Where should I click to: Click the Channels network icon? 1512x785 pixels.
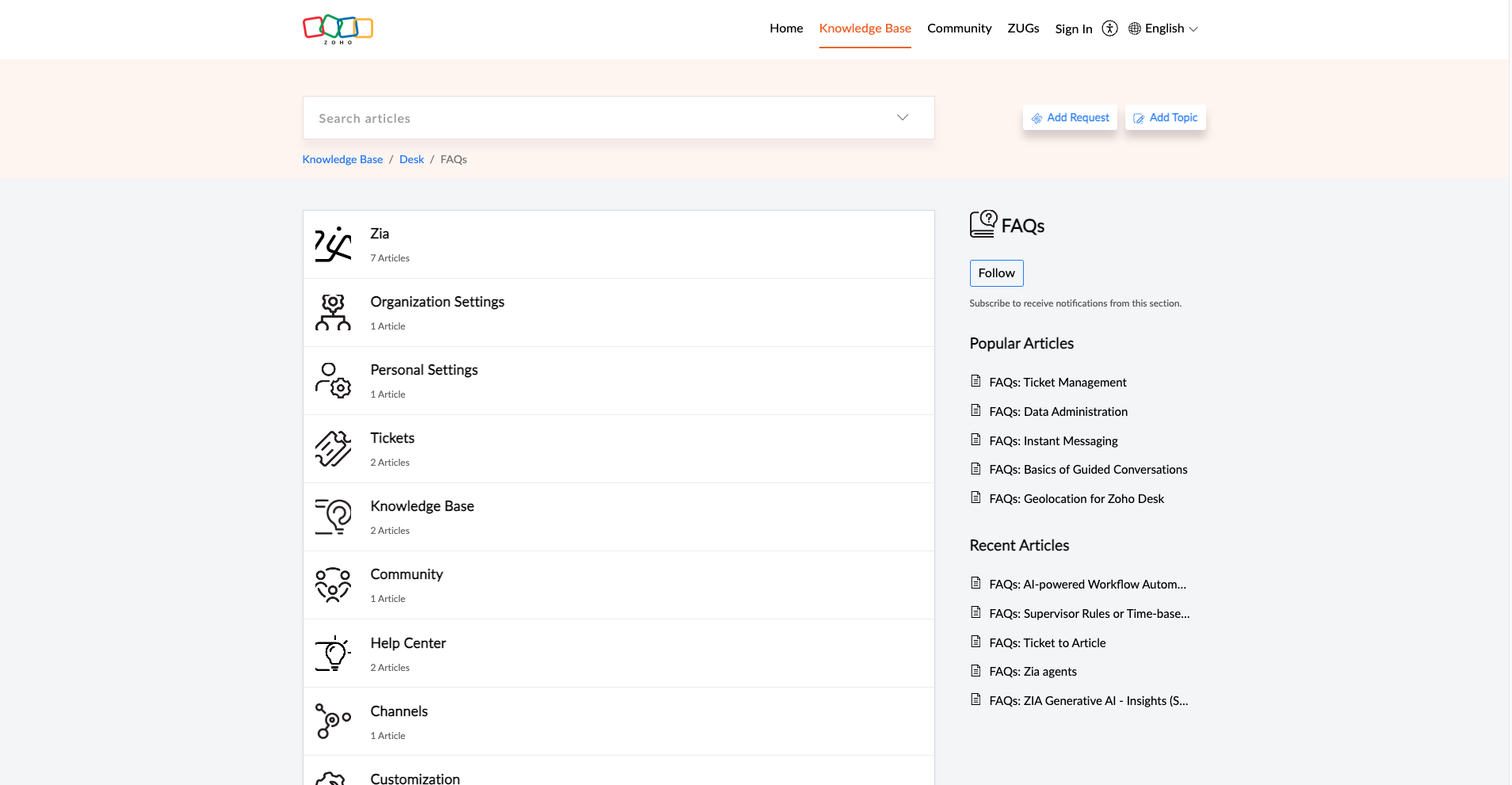point(333,721)
